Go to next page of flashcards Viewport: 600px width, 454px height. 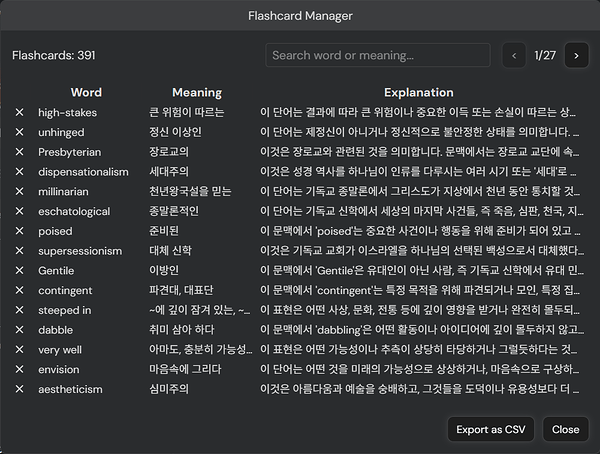(x=575, y=55)
